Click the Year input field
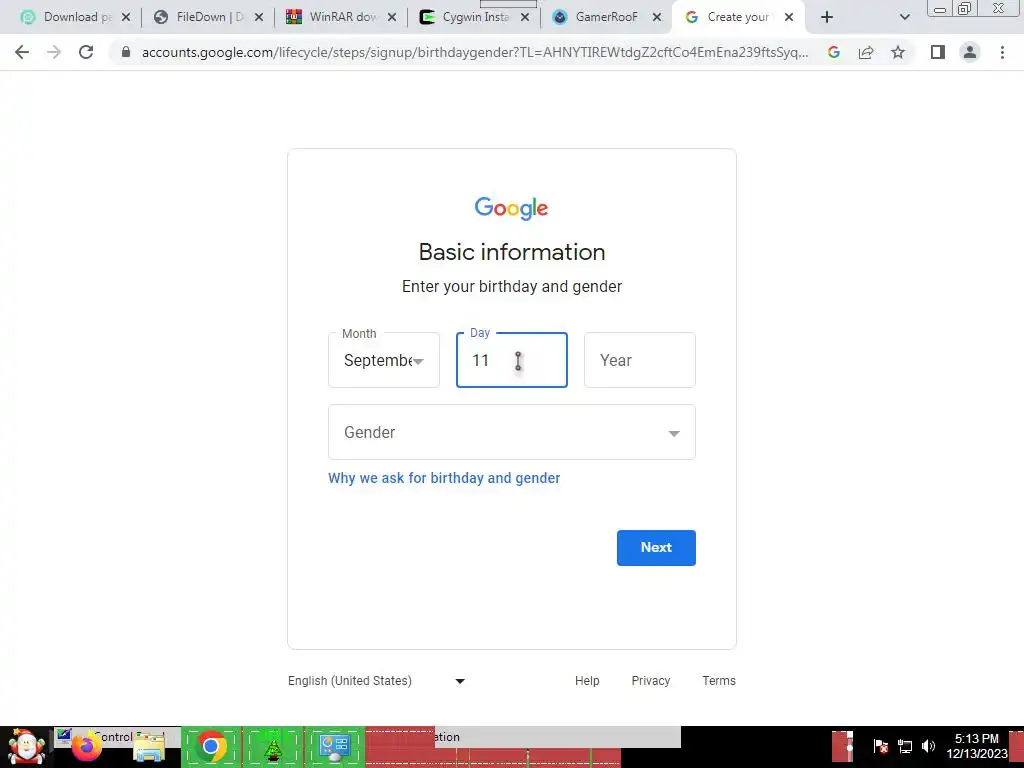 tap(639, 360)
